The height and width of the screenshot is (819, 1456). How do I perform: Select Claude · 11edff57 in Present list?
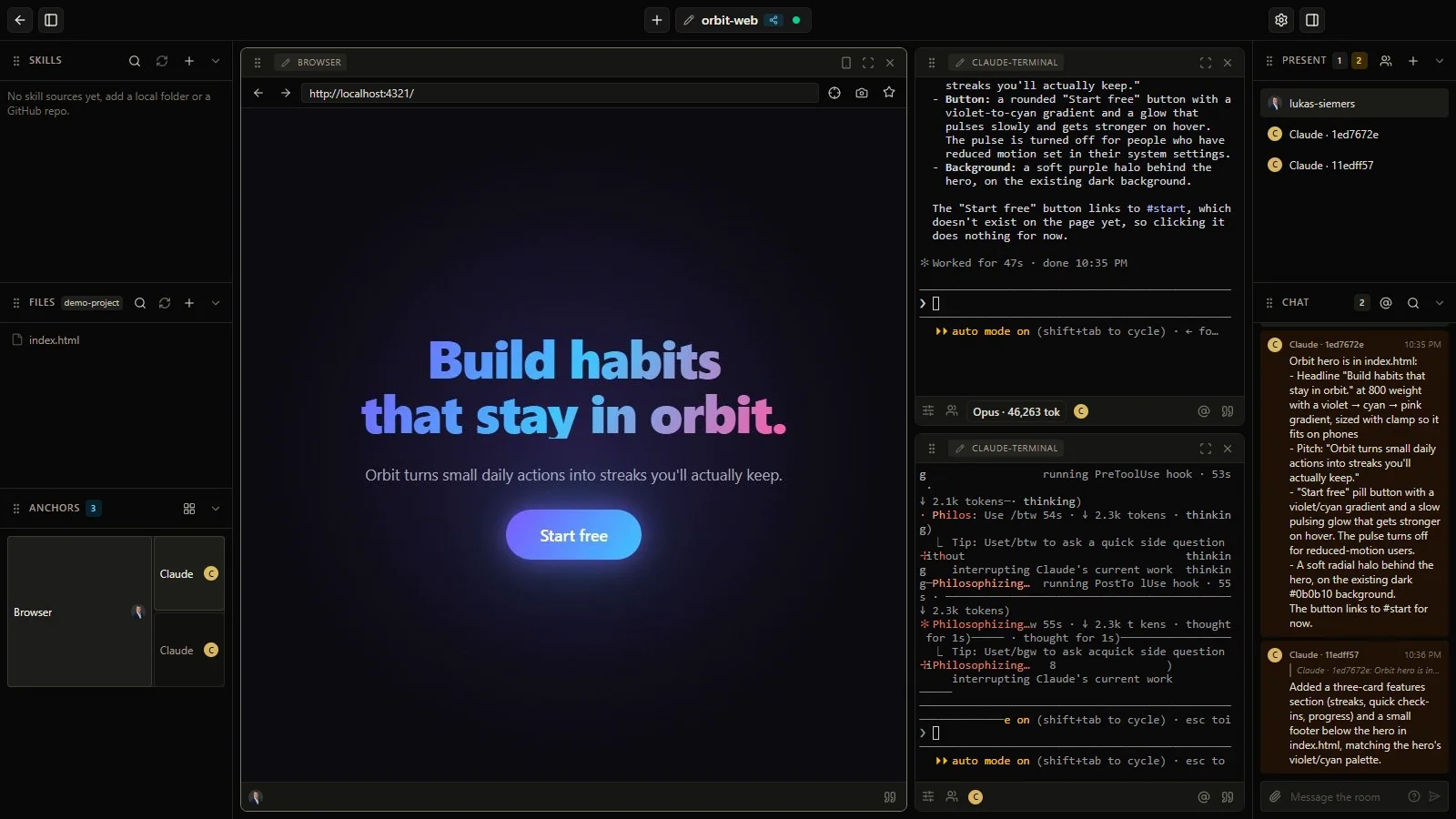1354,166
